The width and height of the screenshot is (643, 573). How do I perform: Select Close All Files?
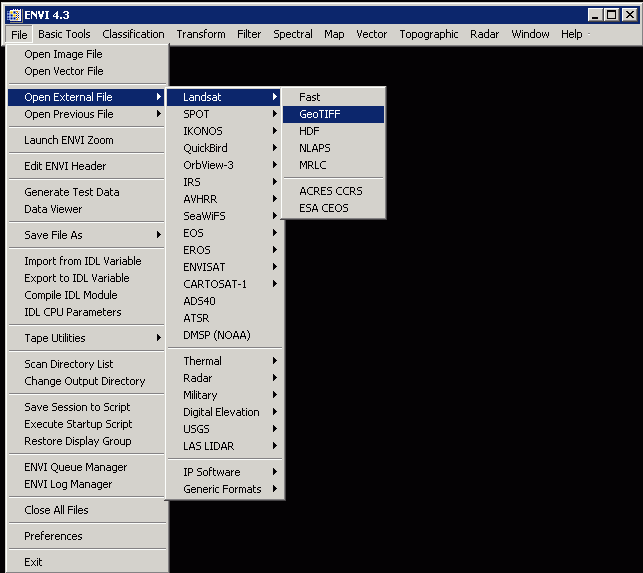point(88,510)
